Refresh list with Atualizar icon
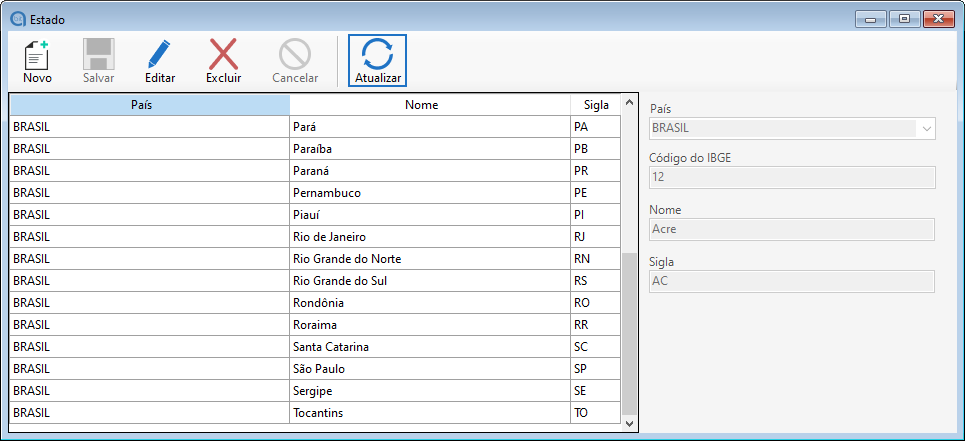The width and height of the screenshot is (965, 441). point(378,55)
